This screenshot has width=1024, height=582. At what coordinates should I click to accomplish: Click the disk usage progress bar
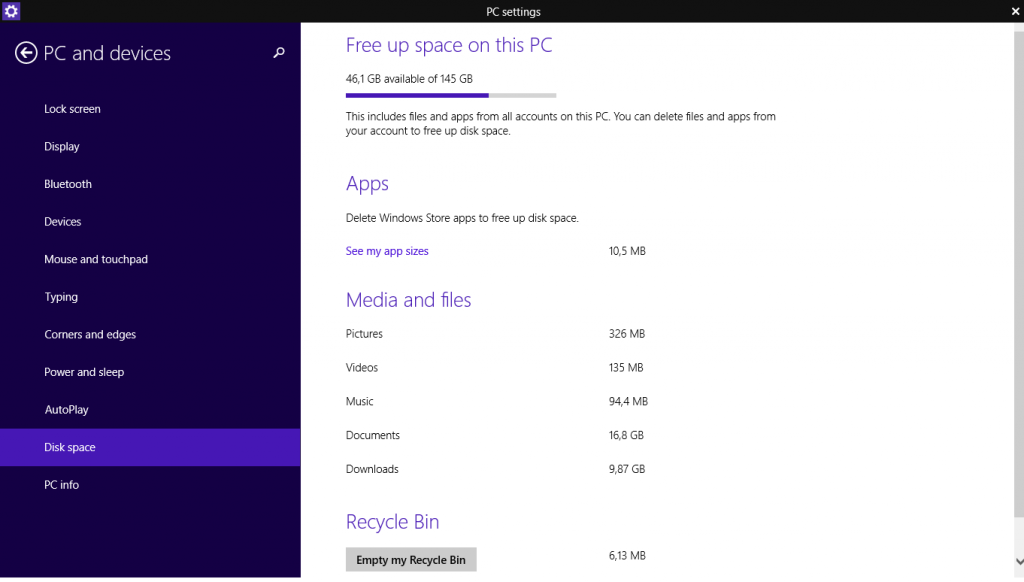tap(450, 95)
